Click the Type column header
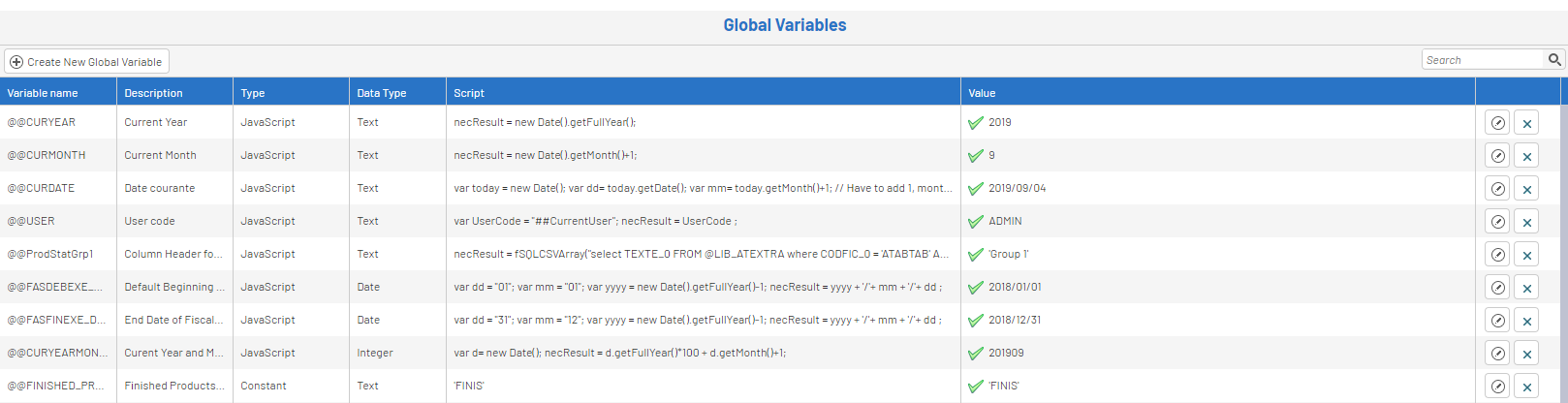The width and height of the screenshot is (1568, 403). [253, 93]
